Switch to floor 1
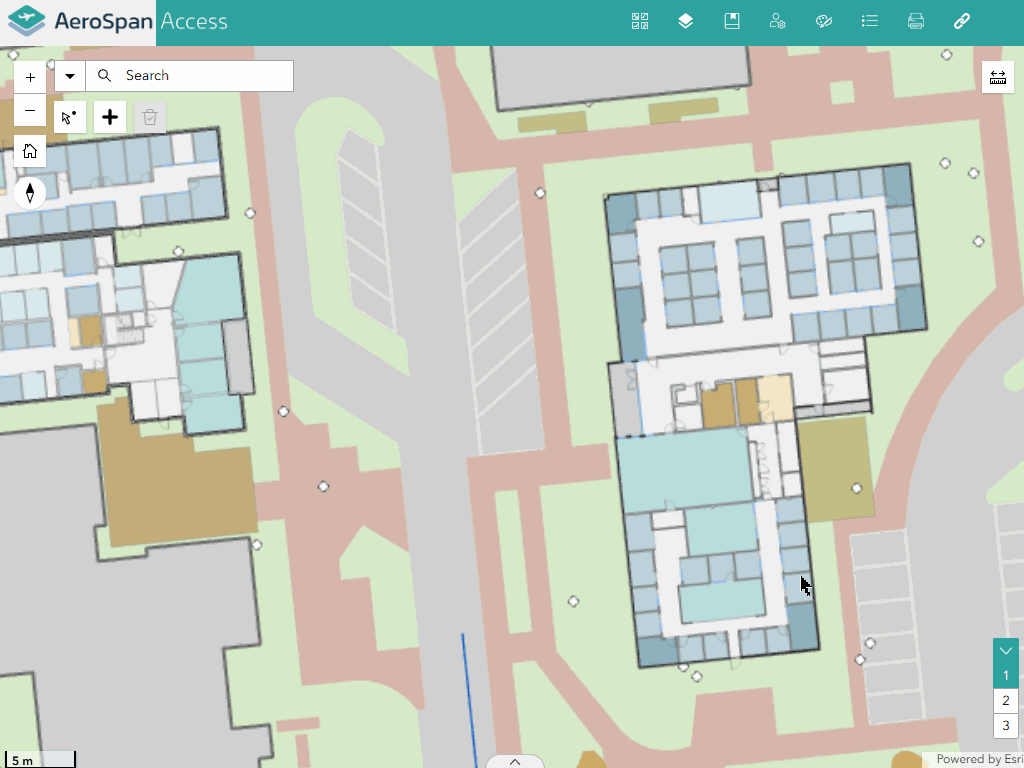The height and width of the screenshot is (768, 1024). click(x=1006, y=675)
